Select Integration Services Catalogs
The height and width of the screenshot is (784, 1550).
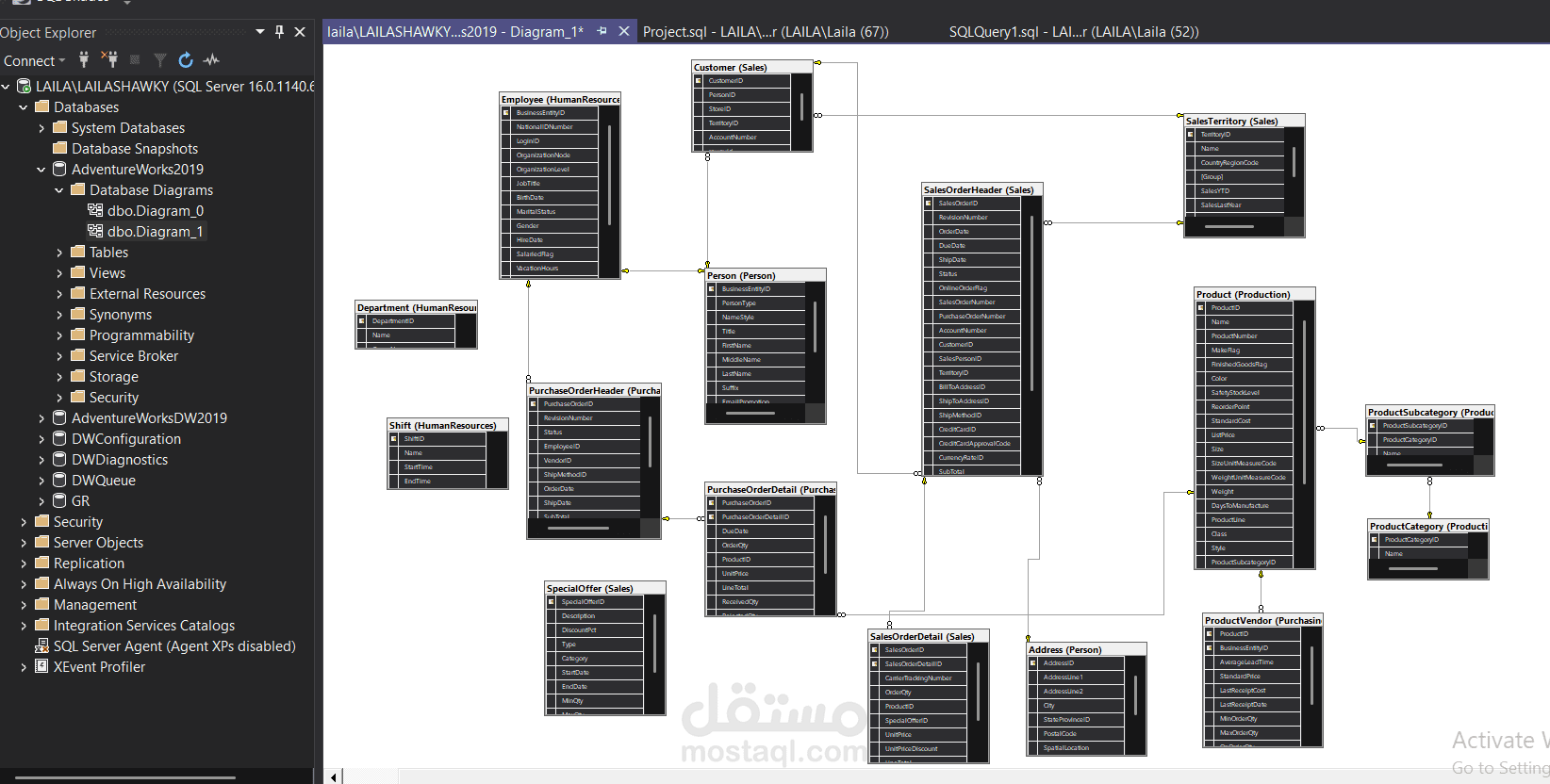coord(144,625)
